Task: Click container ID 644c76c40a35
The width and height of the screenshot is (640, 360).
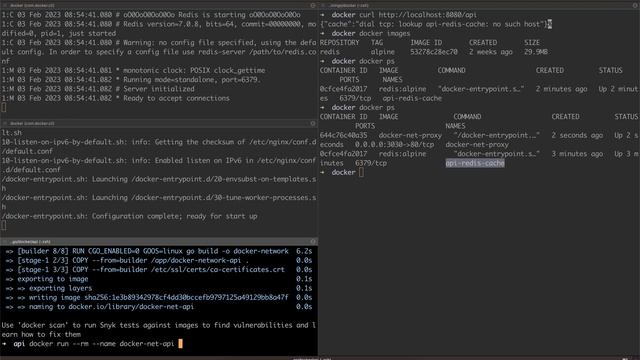Action: point(343,135)
